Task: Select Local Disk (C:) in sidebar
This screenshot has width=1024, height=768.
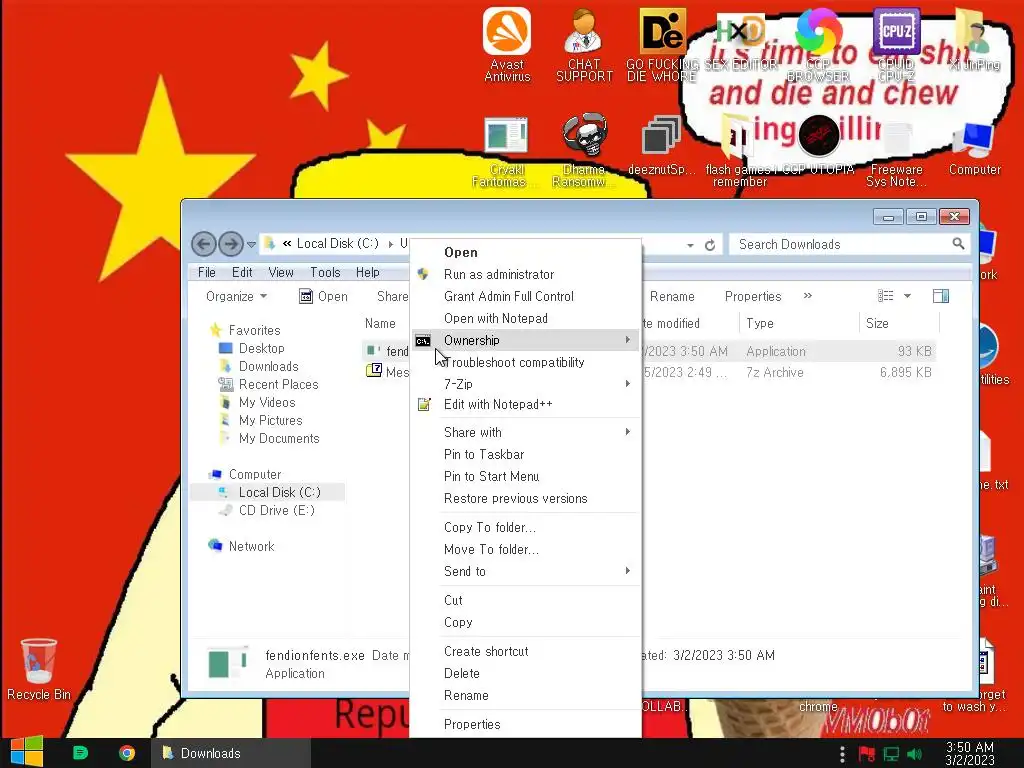Action: click(x=280, y=492)
